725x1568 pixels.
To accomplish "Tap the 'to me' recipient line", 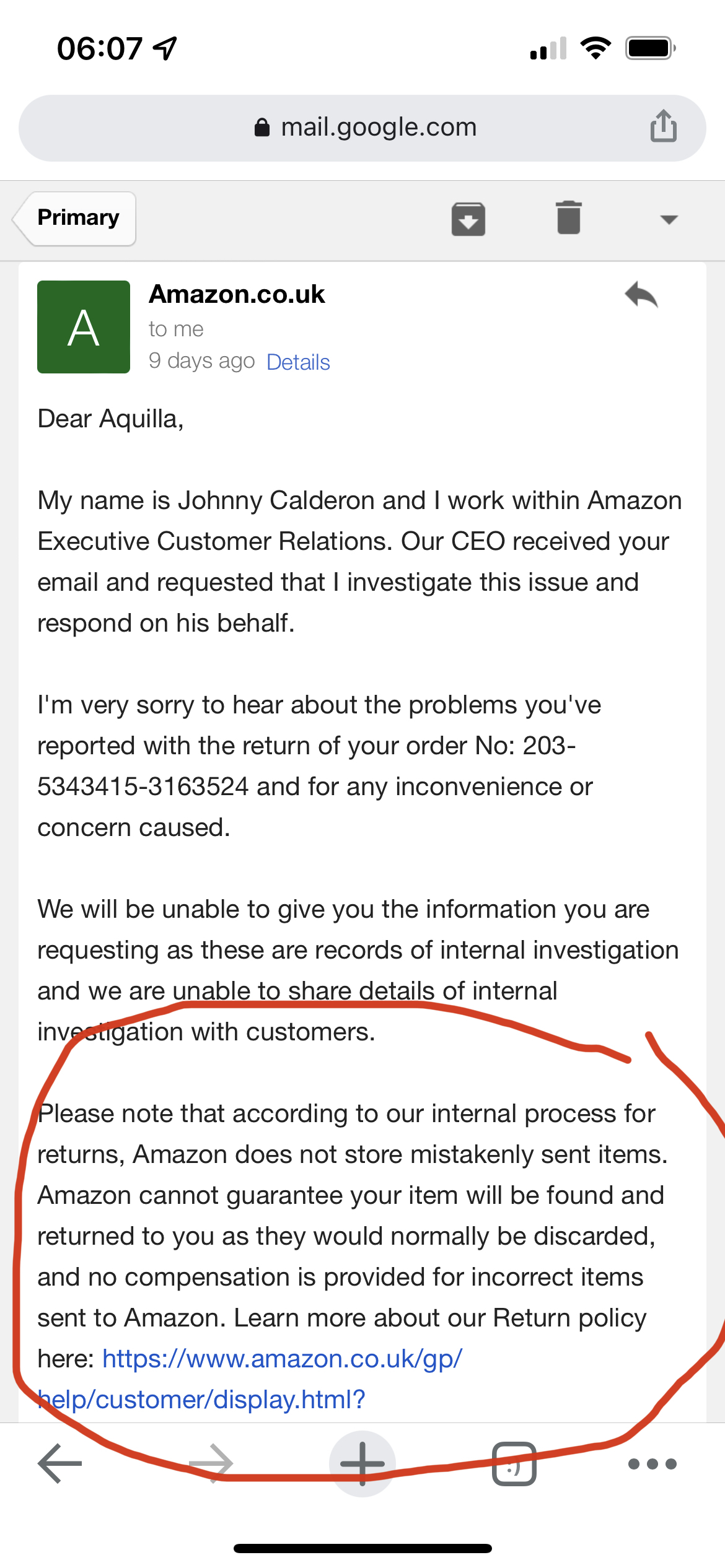I will pos(176,329).
